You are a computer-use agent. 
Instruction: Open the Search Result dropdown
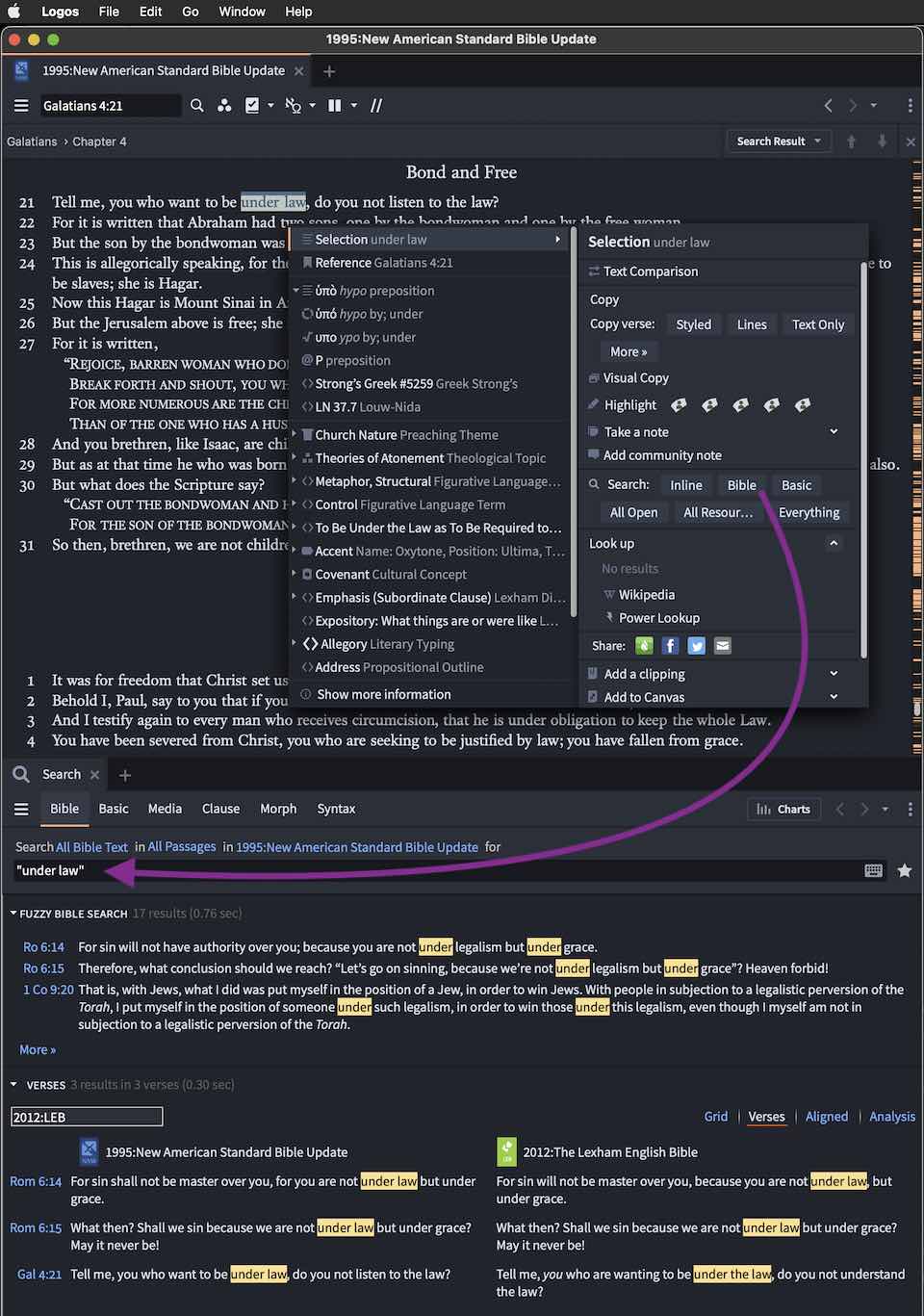[779, 142]
